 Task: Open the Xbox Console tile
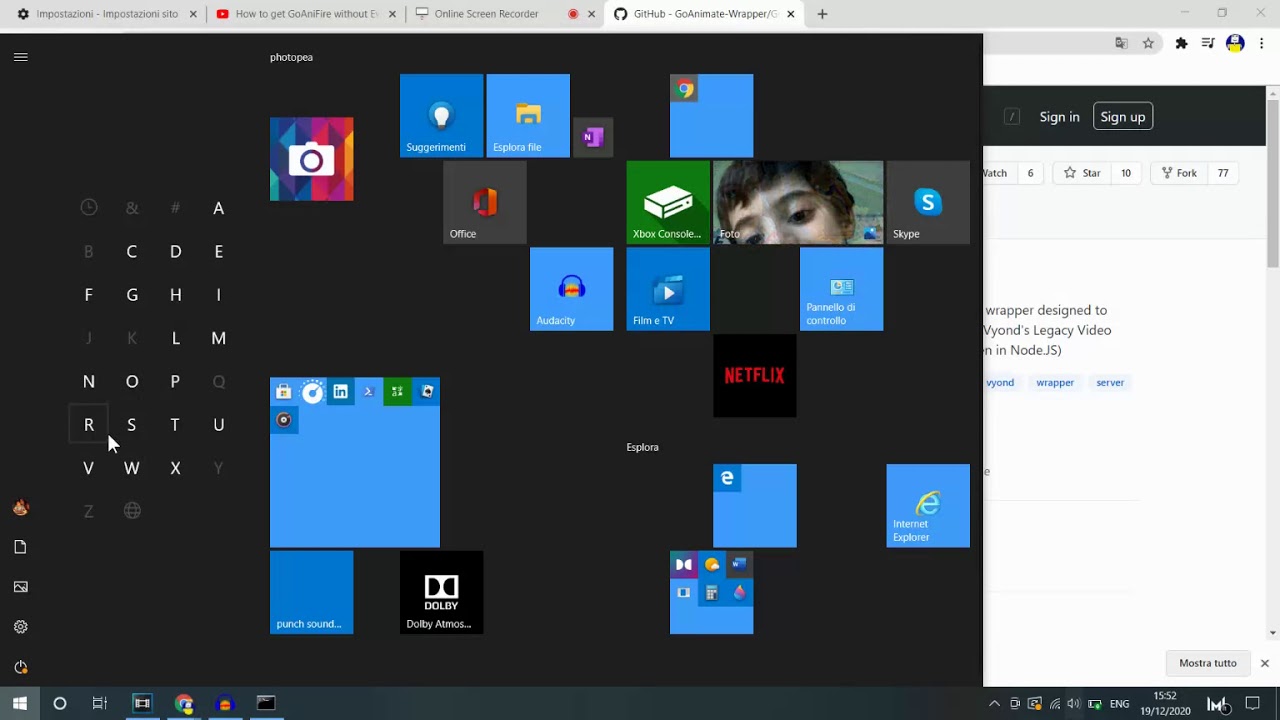pos(668,202)
